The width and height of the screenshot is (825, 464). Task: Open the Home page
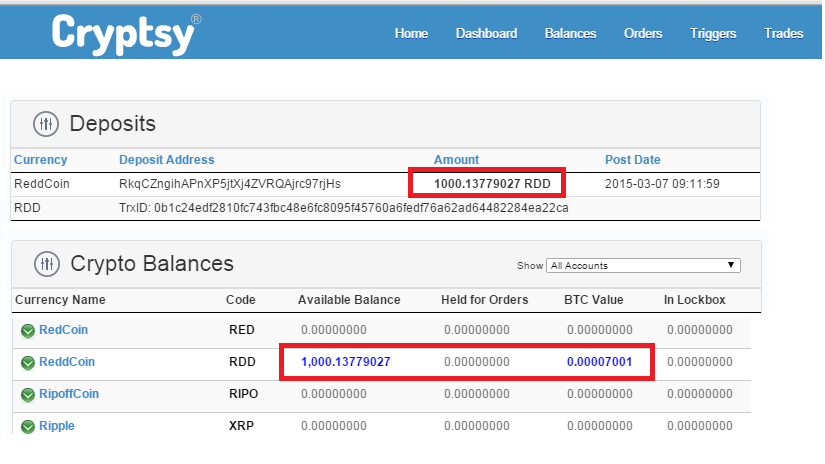tap(411, 34)
